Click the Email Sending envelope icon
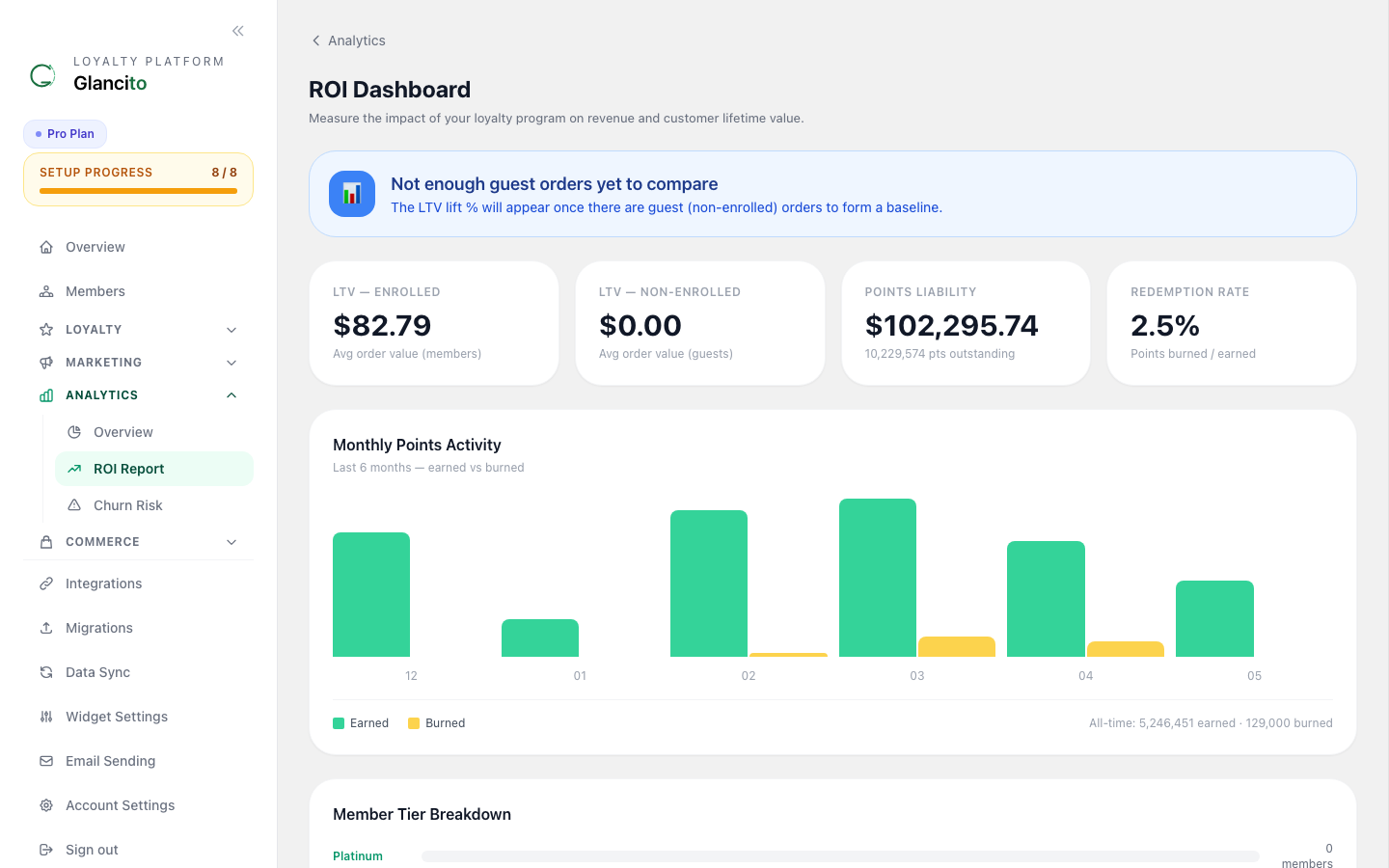 coord(46,761)
